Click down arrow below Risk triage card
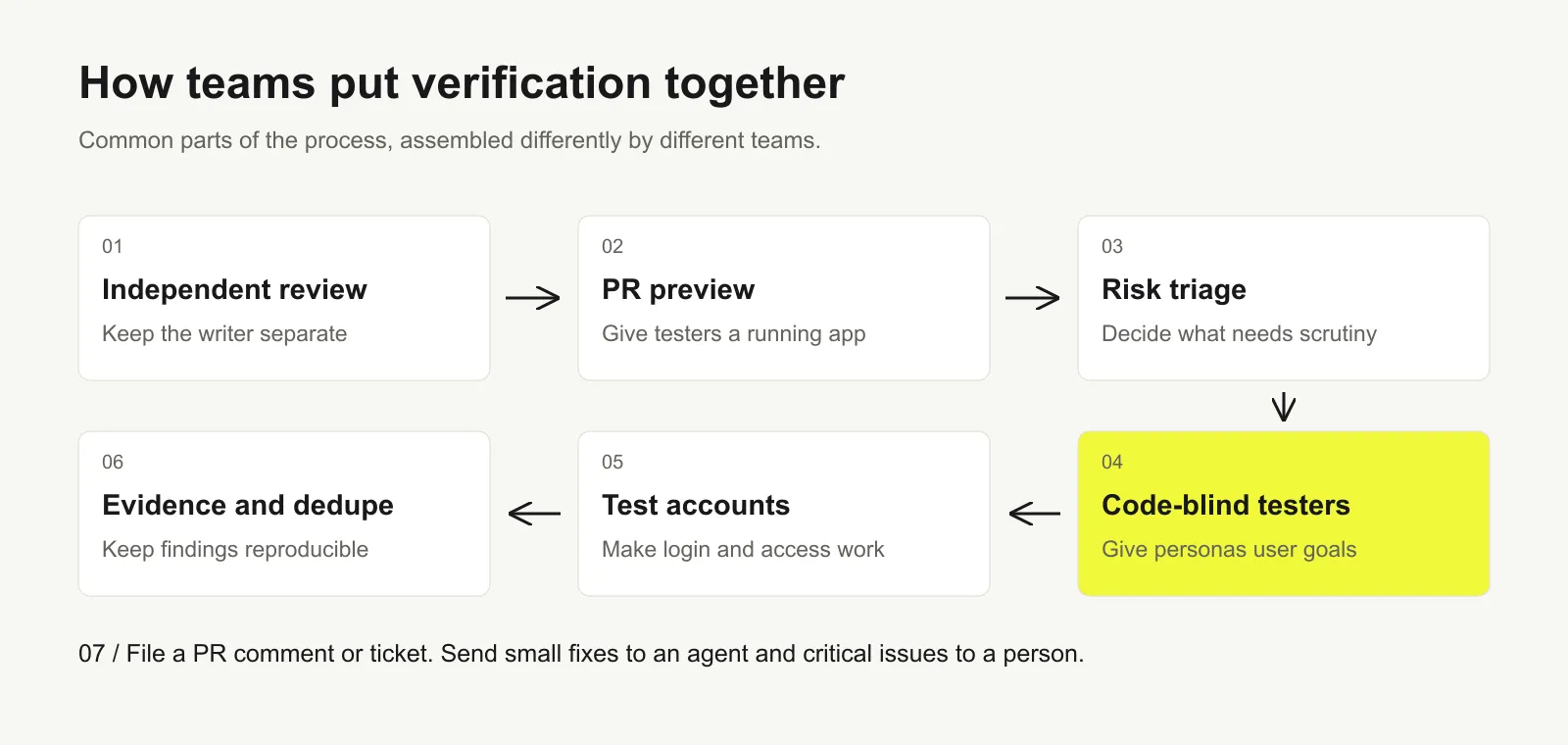Screen dimensions: 1568x745 point(1284,407)
